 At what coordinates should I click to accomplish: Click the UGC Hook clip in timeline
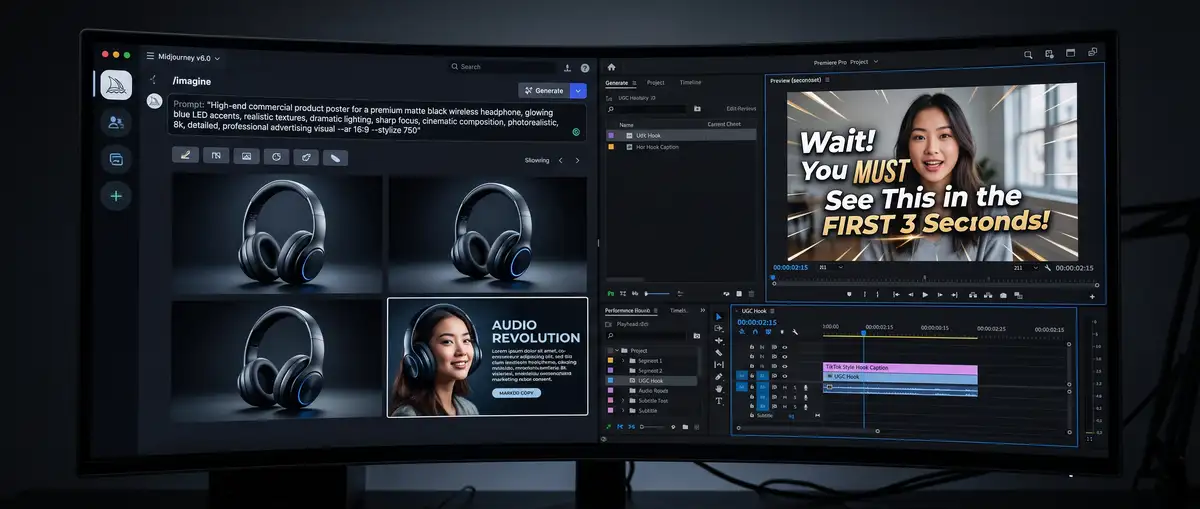(x=900, y=377)
